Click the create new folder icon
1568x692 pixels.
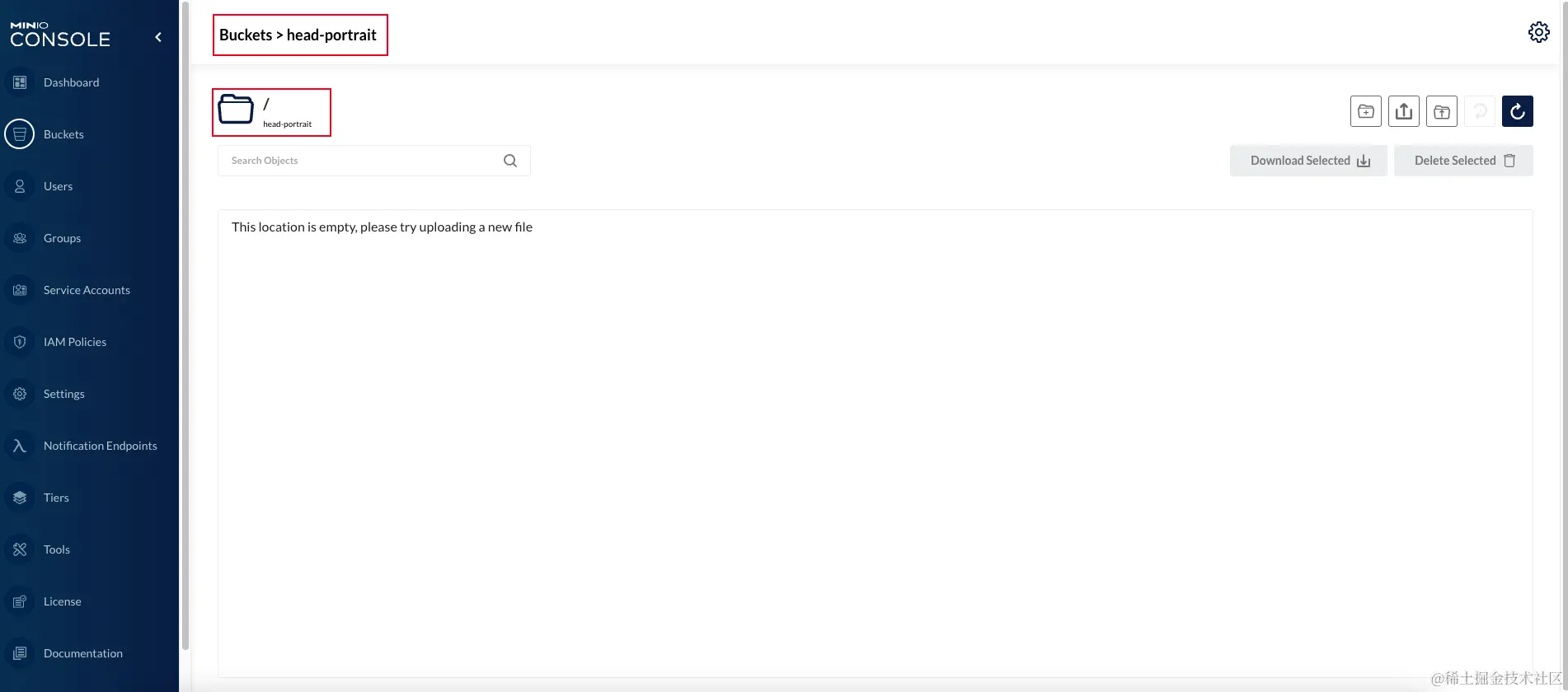(1366, 111)
